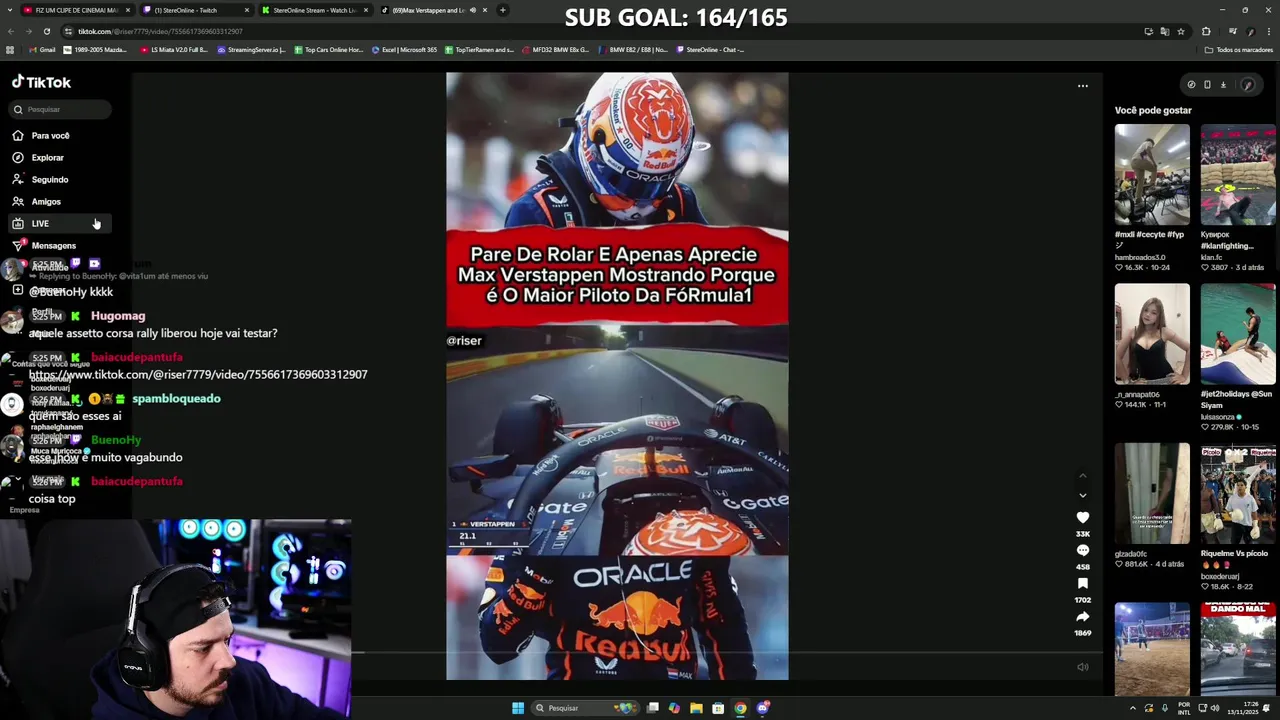Open gizada0fc recommended video thumbnail
Screen dimensions: 1280x720
[x=1152, y=493]
